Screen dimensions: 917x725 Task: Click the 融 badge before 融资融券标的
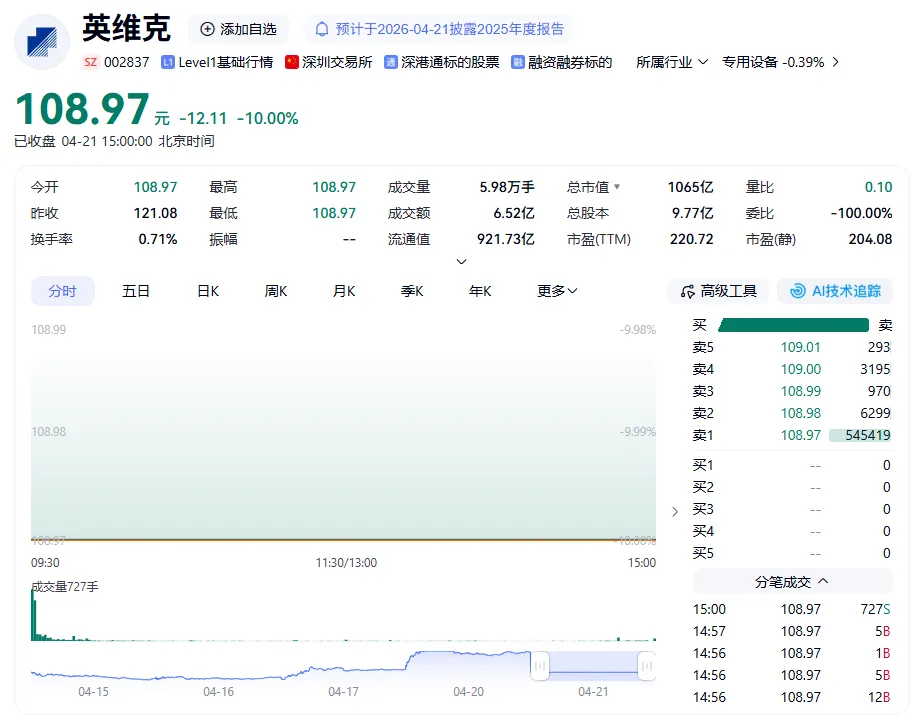click(518, 62)
